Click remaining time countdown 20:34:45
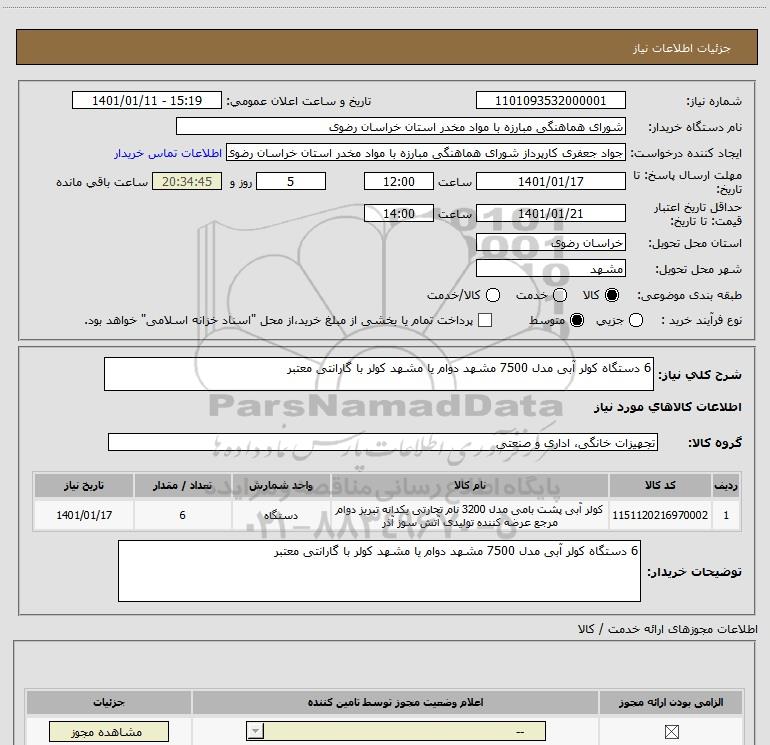Screen dimensions: 770x745 187,181
